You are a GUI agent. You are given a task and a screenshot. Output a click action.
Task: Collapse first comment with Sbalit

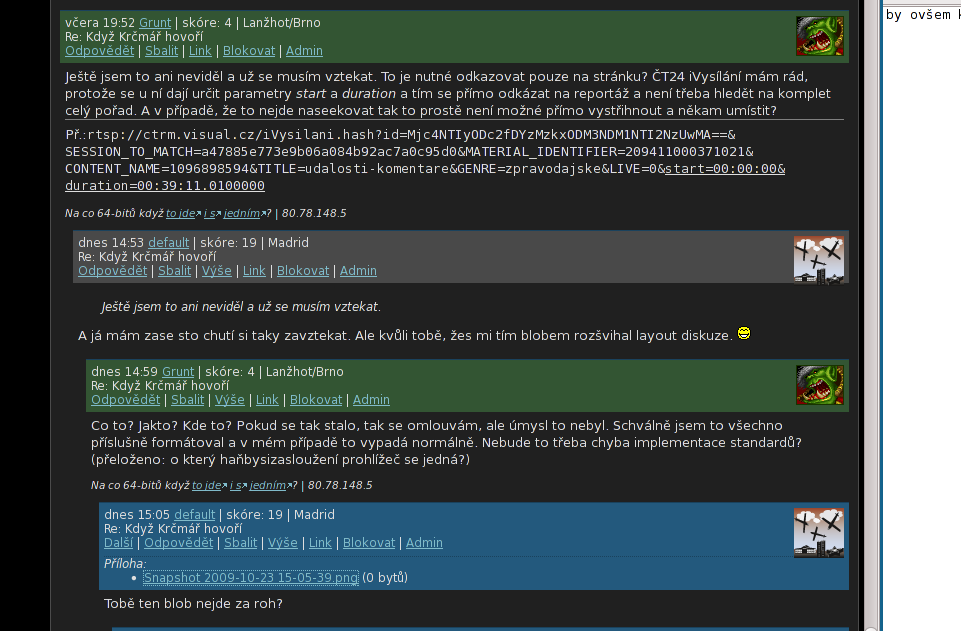pyautogui.click(x=161, y=51)
